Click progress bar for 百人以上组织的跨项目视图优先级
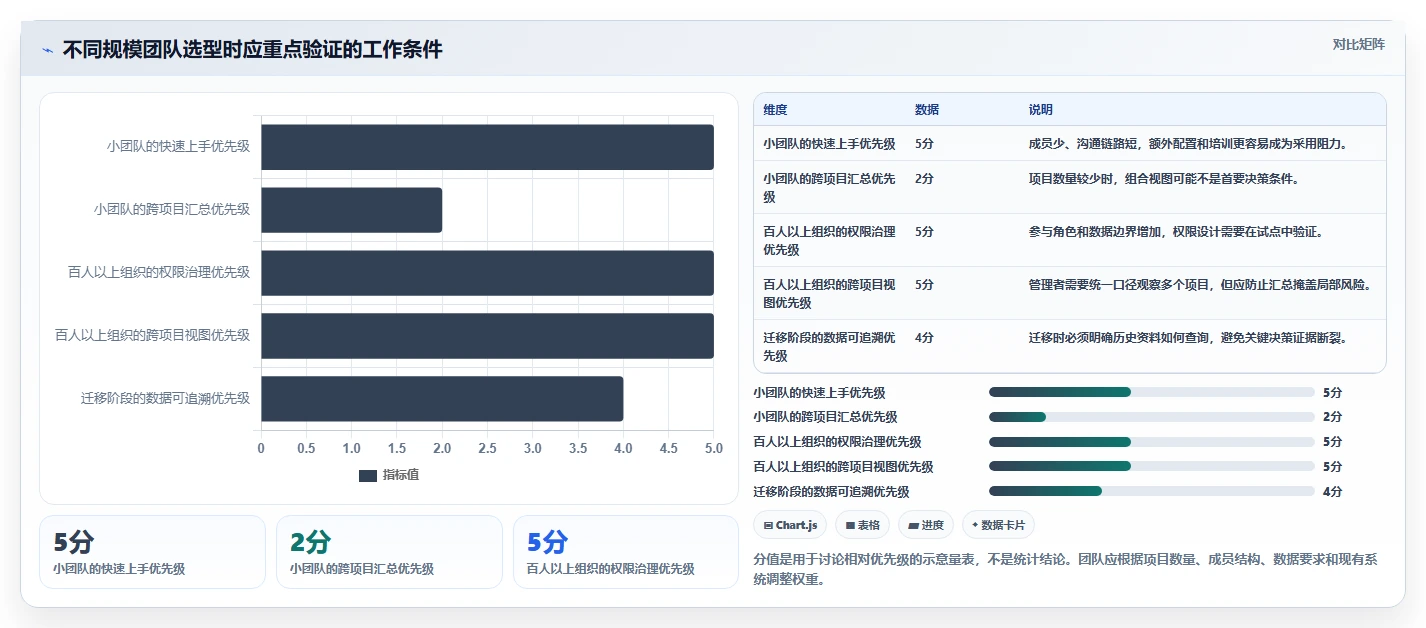Image resolution: width=1426 pixels, height=628 pixels. click(x=1151, y=466)
